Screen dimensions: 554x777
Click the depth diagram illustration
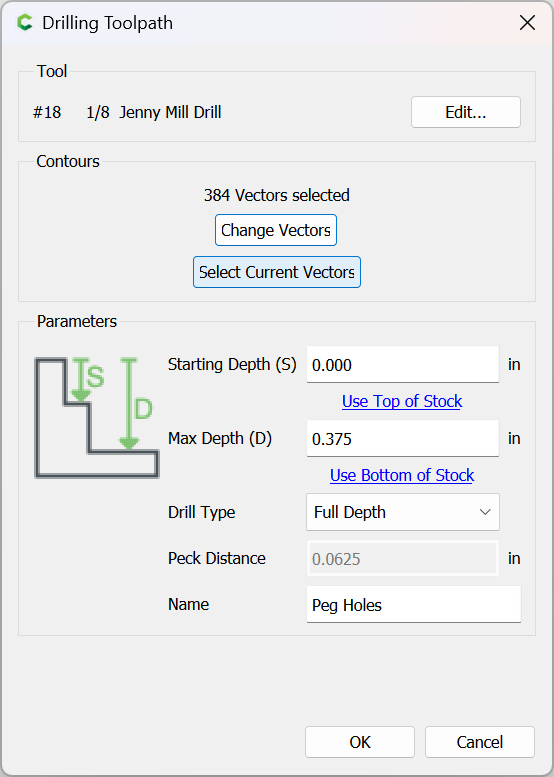click(x=97, y=418)
